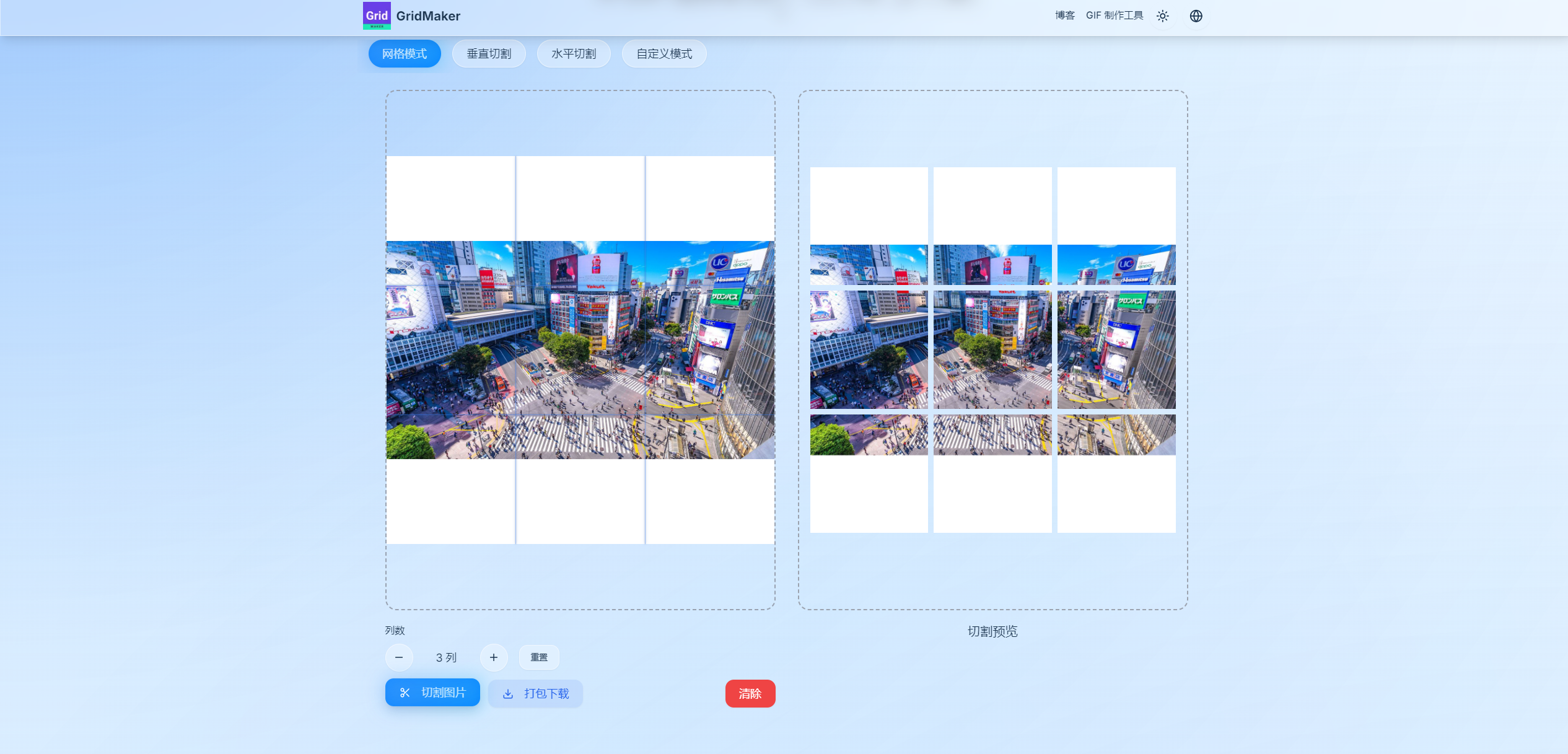Toggle light/dark theme with the sun icon
1568x754 pixels.
coord(1162,15)
